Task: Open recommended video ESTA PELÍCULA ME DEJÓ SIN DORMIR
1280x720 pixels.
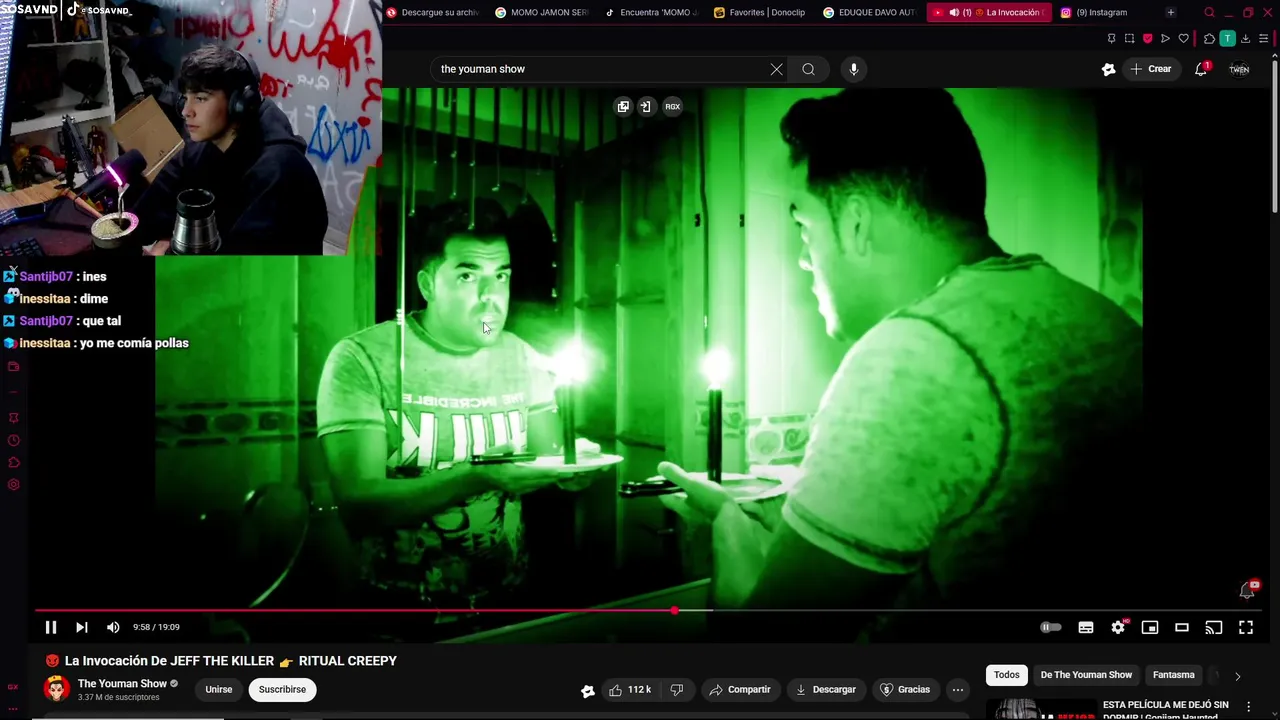Action: pyautogui.click(x=1165, y=709)
